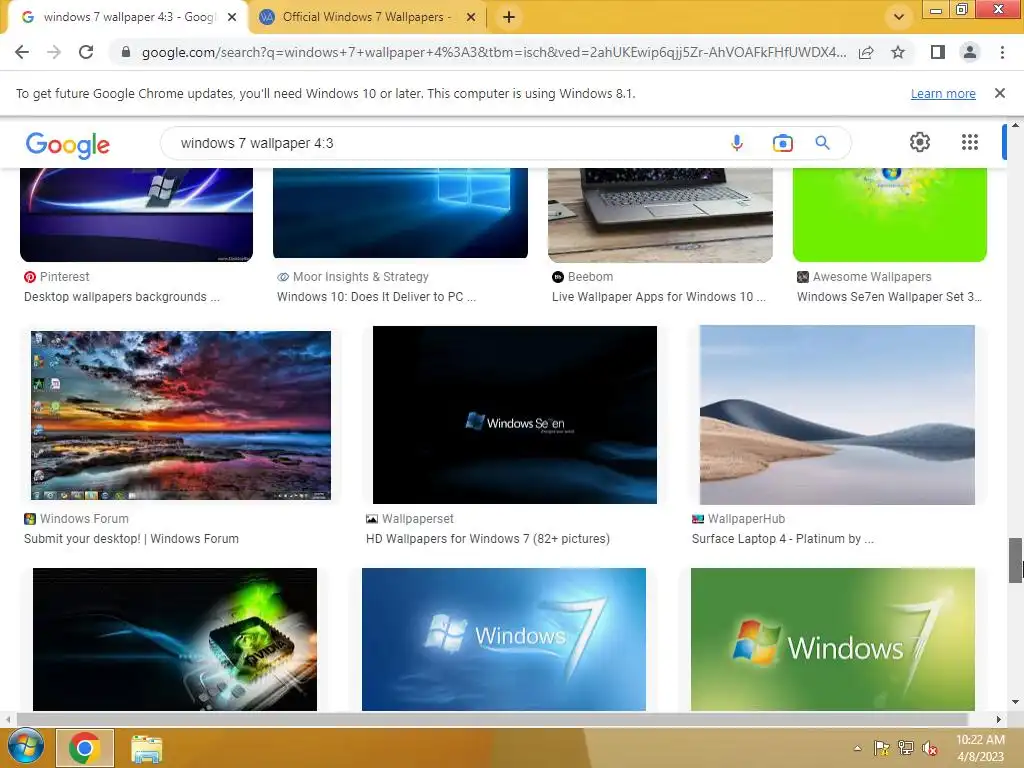Click the Chrome taskbar icon
Image resolution: width=1024 pixels, height=768 pixels.
84,748
